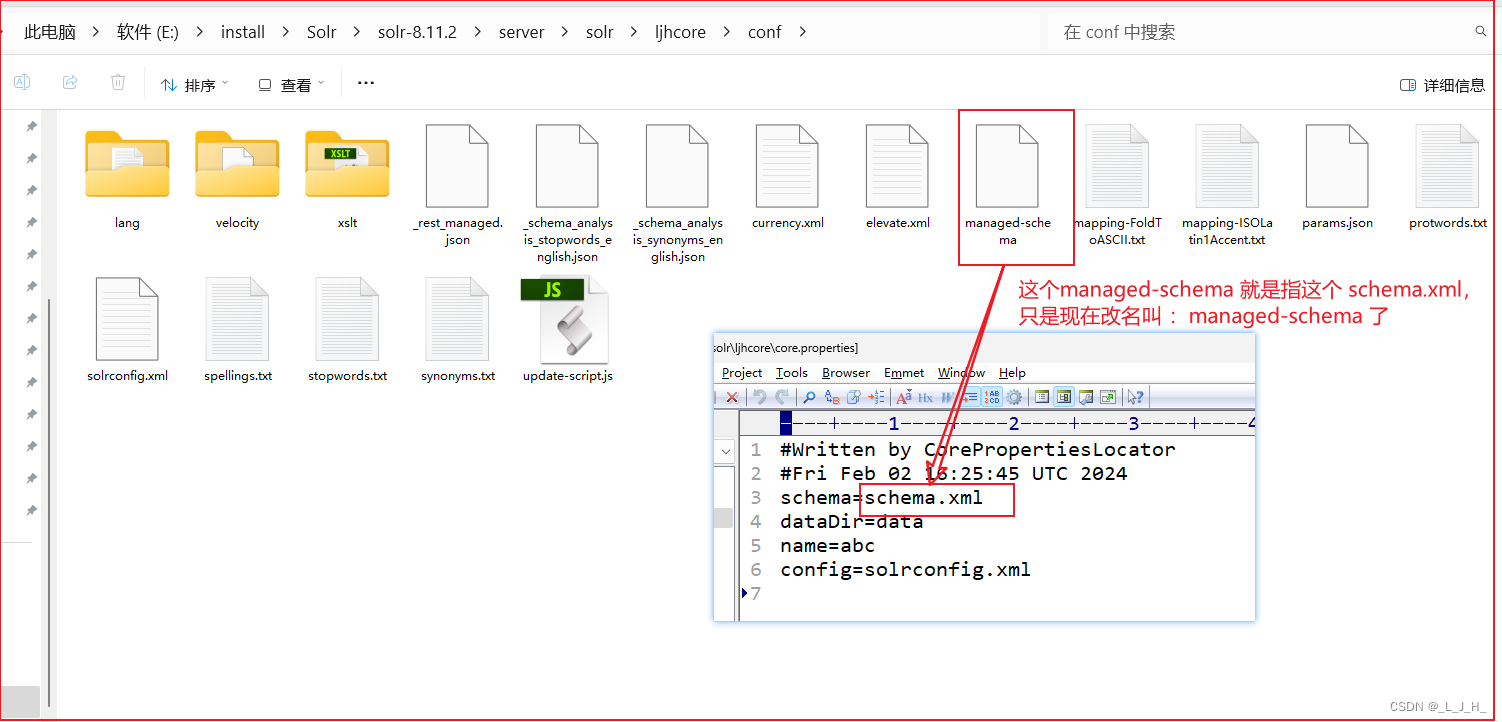Open the Replace tool icon (A to B)
This screenshot has height=722, width=1502.
pyautogui.click(x=832, y=397)
